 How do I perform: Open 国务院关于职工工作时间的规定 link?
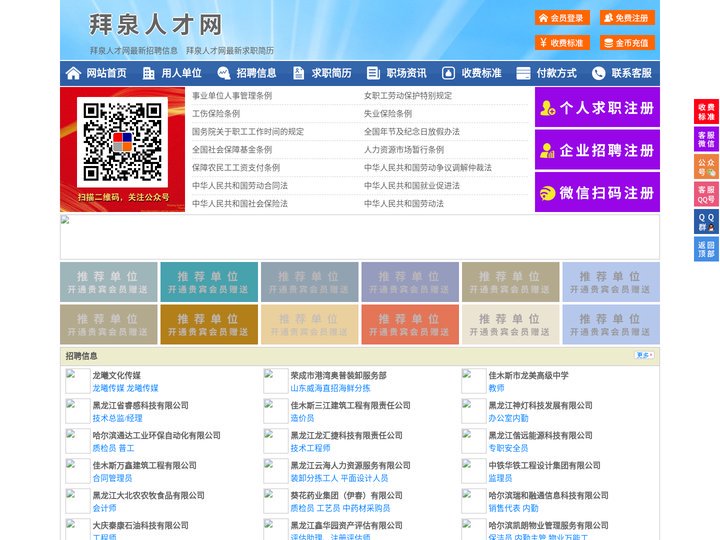coord(248,131)
